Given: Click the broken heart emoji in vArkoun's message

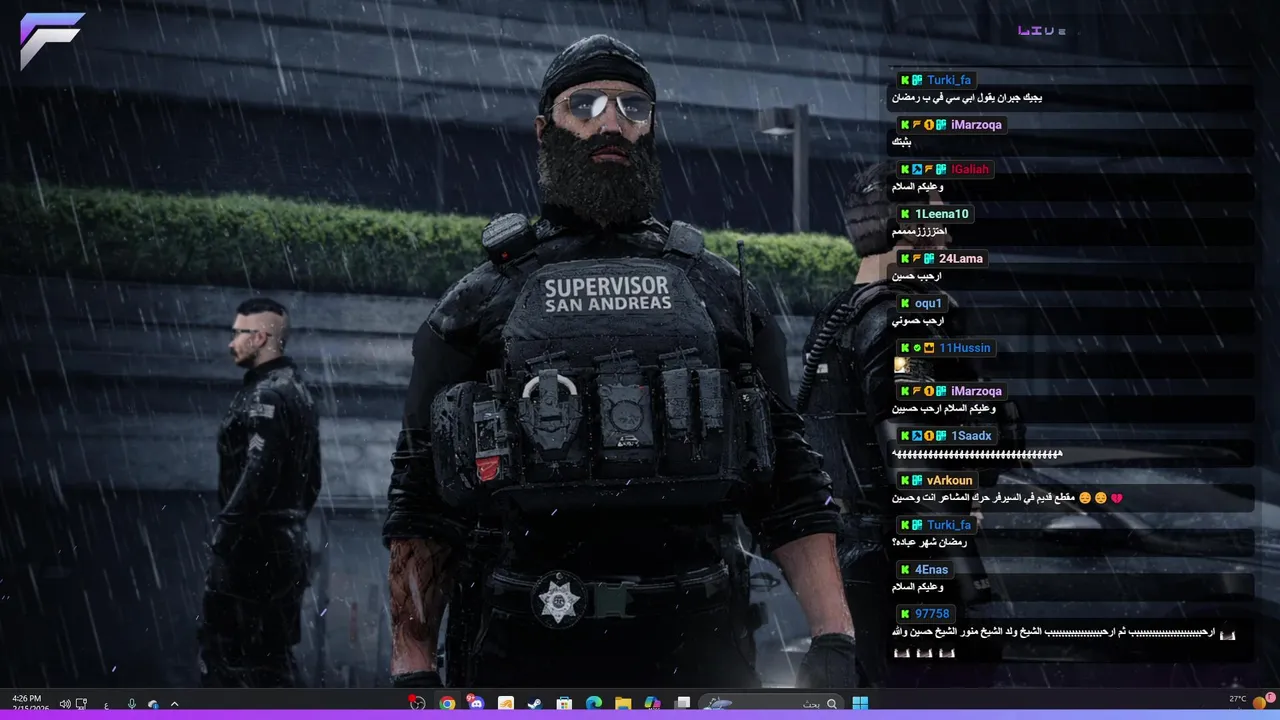Looking at the screenshot, I should click(1116, 498).
